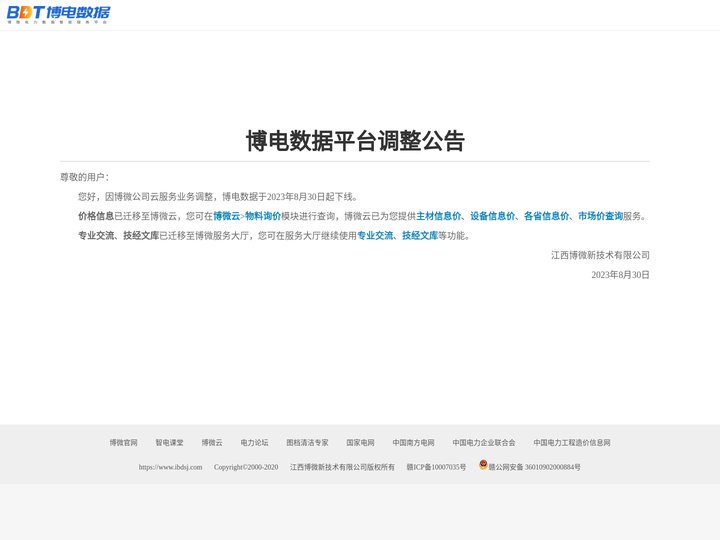Visit 国家电网 footer link
The height and width of the screenshot is (540, 720).
(x=360, y=443)
